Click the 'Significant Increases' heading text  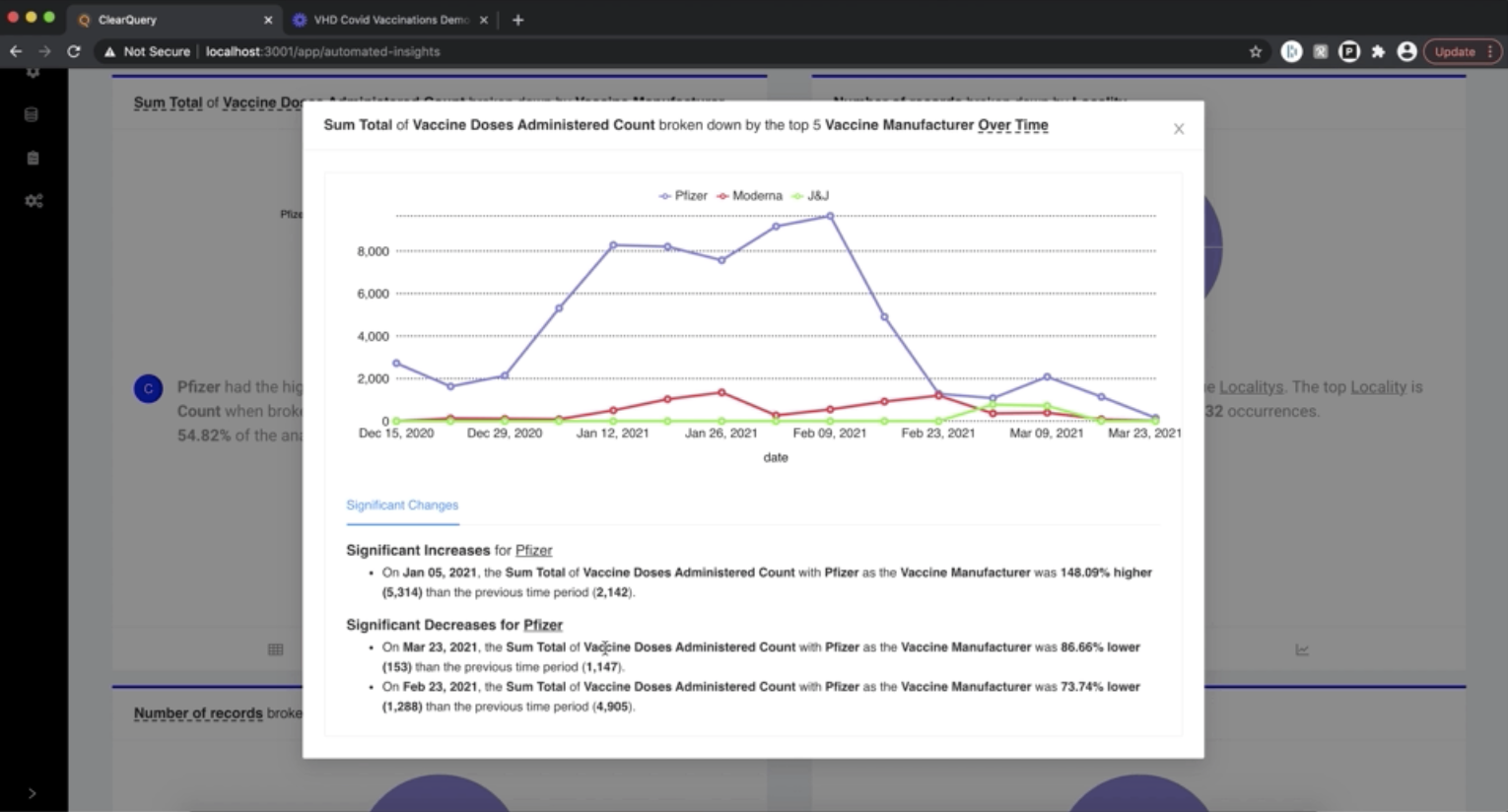418,551
